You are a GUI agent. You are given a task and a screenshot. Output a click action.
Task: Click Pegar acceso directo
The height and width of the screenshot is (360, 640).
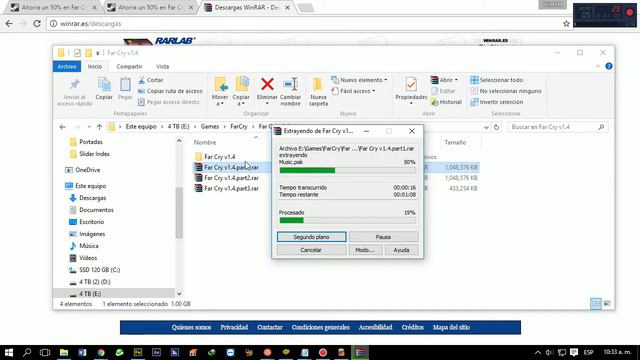[169, 102]
